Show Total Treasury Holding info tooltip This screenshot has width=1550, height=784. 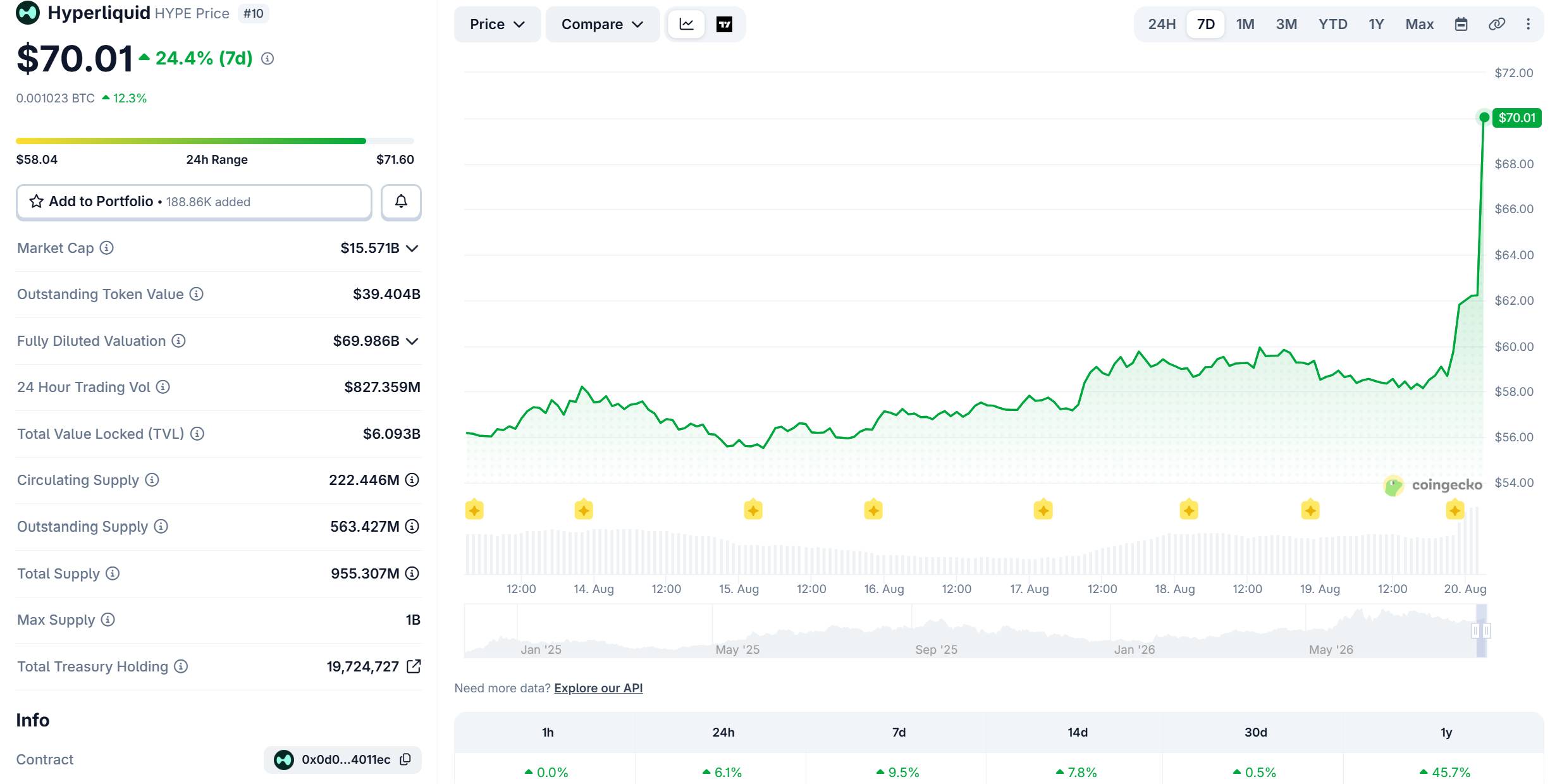pos(181,666)
